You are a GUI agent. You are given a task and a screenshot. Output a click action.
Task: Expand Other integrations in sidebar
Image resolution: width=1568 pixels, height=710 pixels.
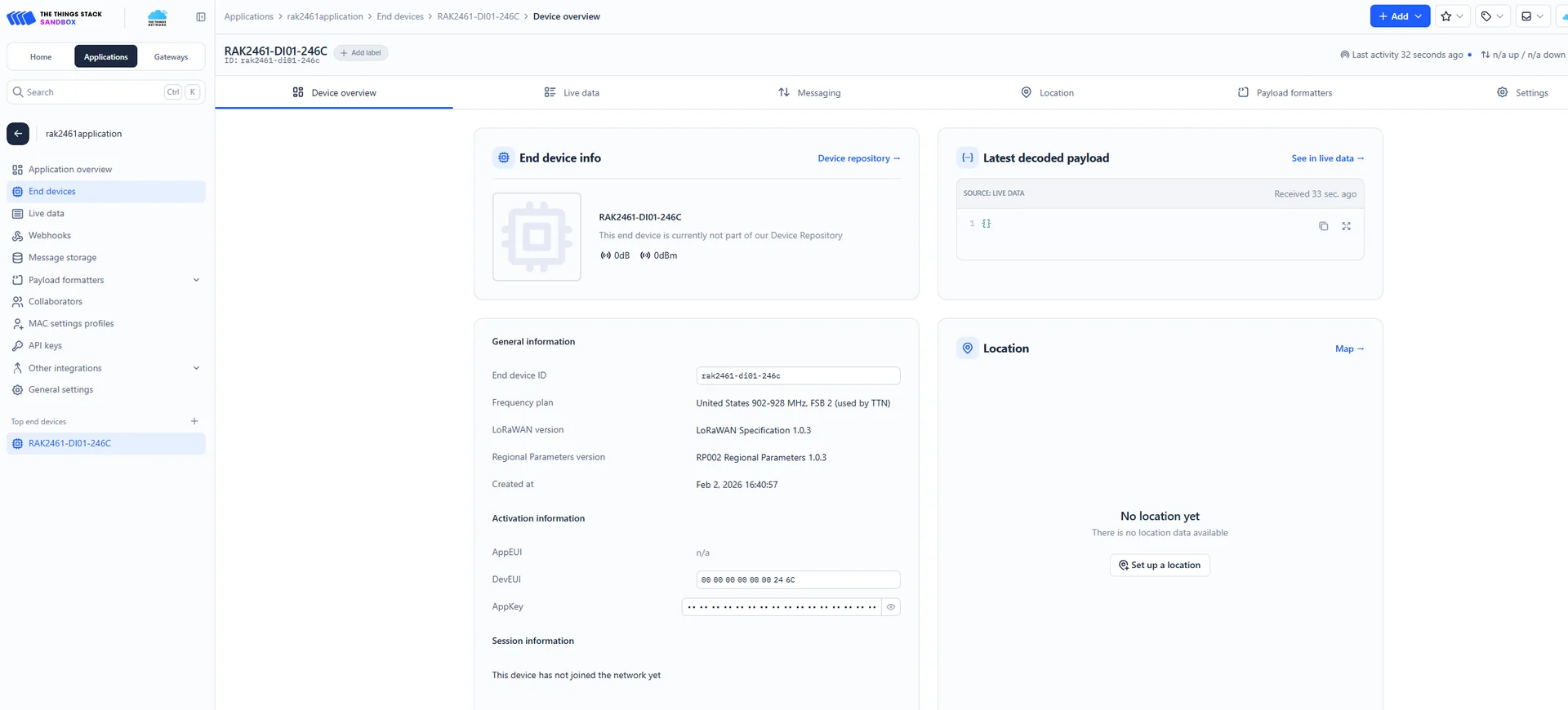coord(196,368)
